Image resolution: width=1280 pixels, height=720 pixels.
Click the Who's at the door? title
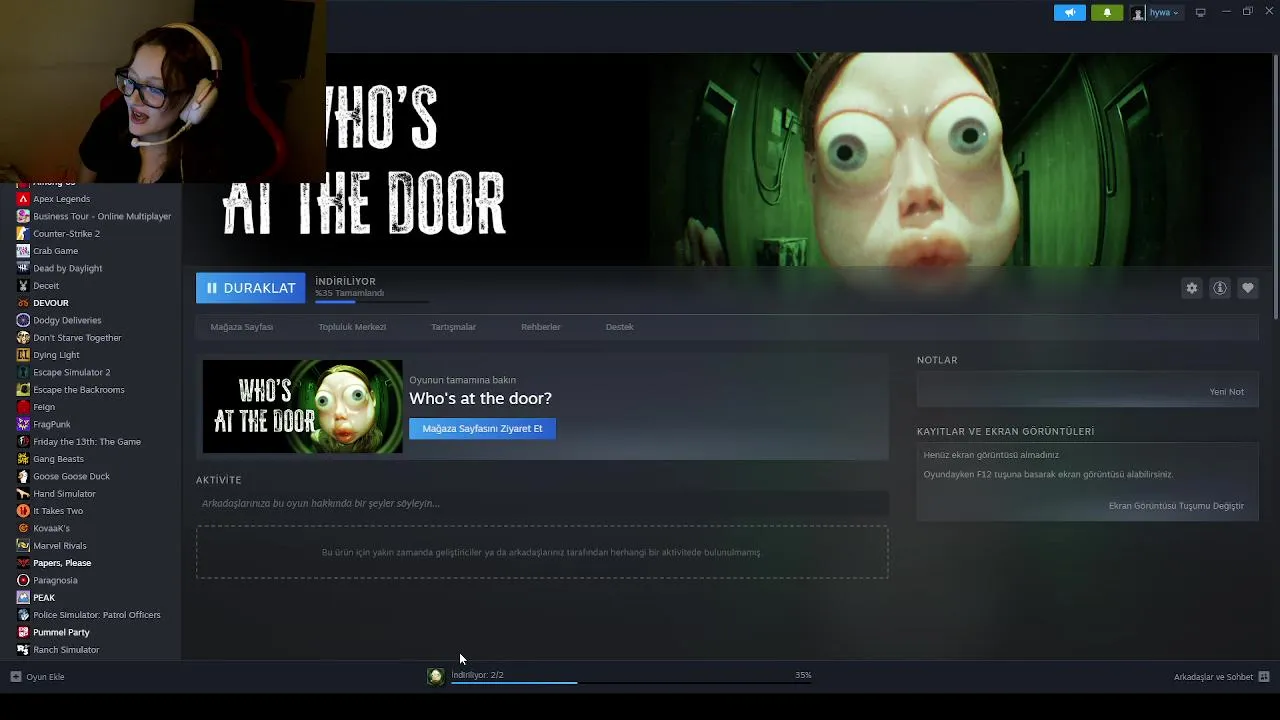tap(480, 398)
